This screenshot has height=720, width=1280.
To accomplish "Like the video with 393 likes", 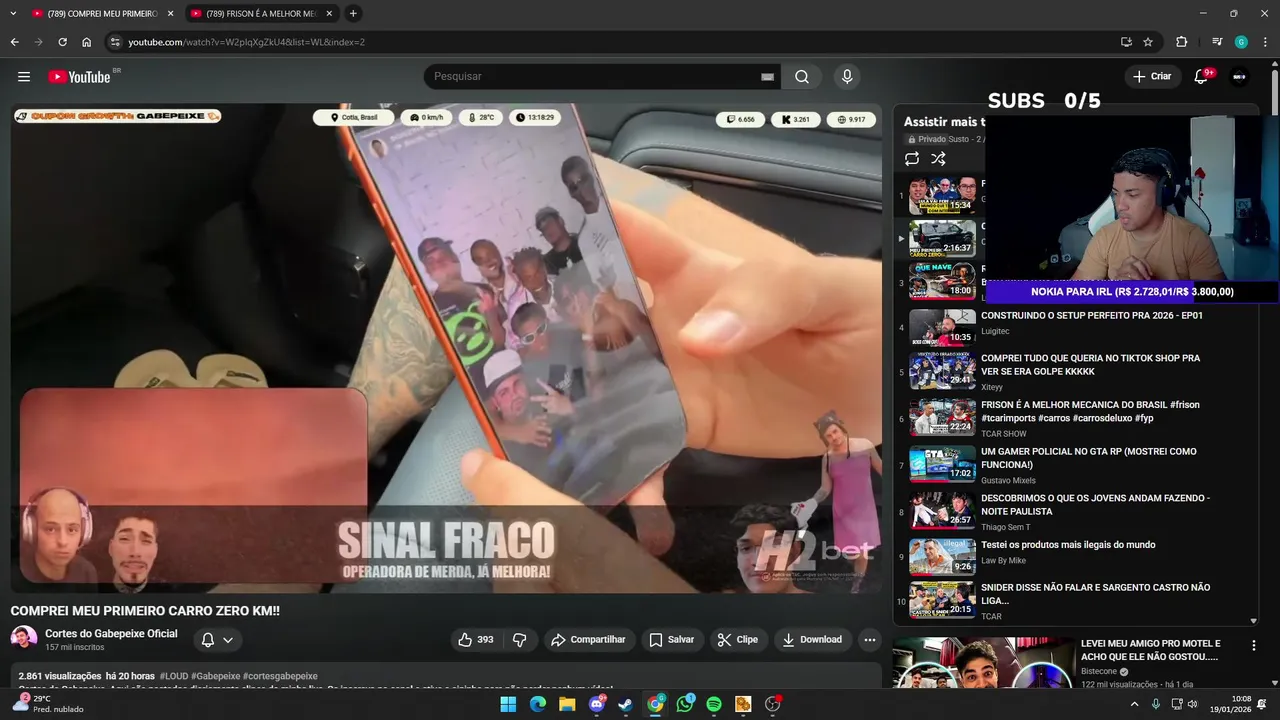I will tap(476, 640).
